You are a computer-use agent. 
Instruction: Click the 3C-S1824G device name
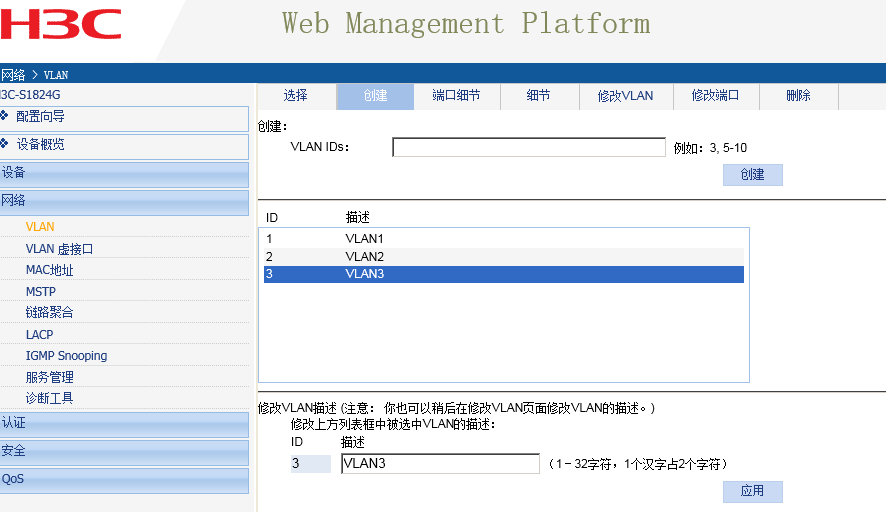[x=30, y=95]
